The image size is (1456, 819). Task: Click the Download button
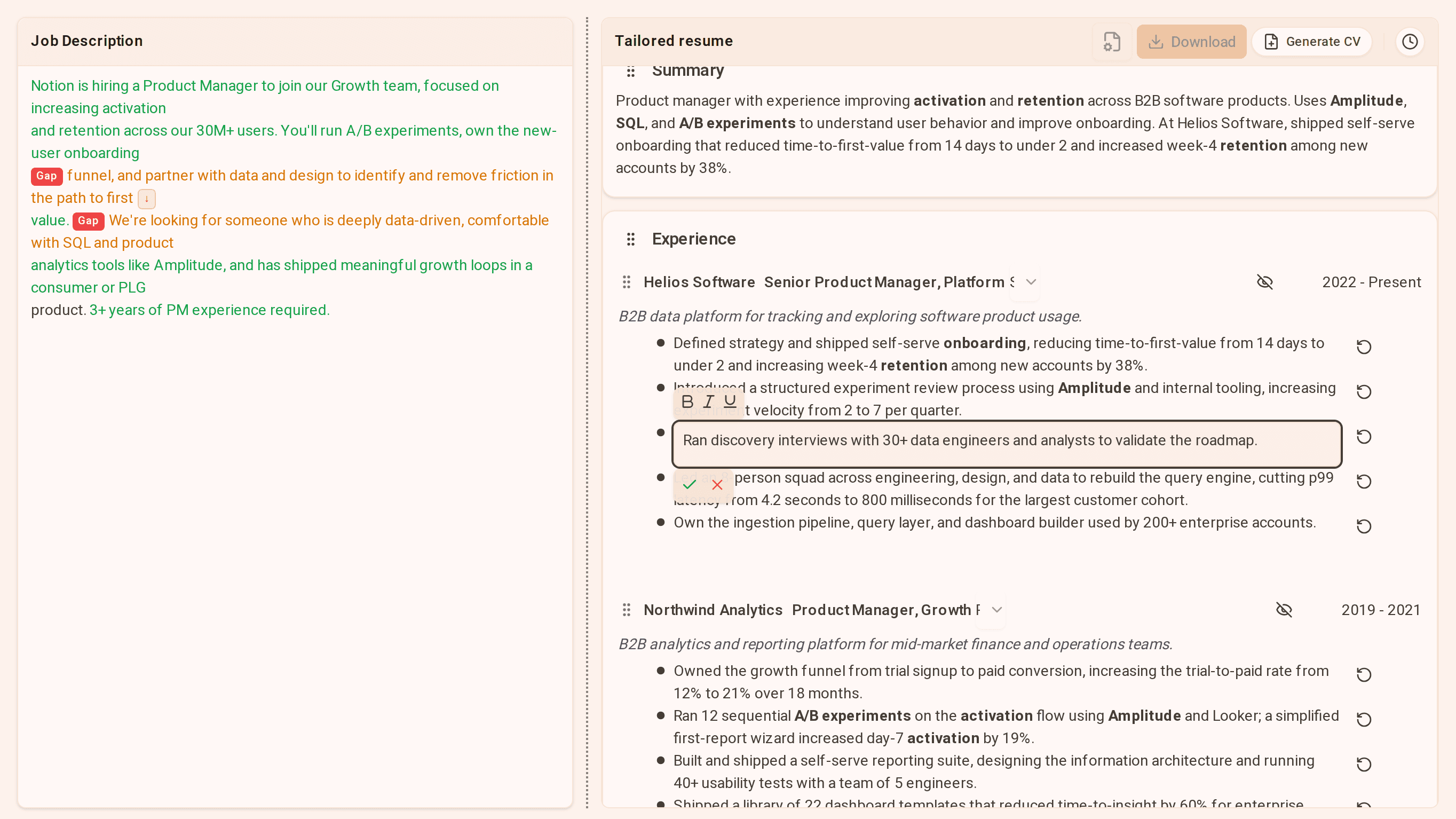click(1191, 41)
